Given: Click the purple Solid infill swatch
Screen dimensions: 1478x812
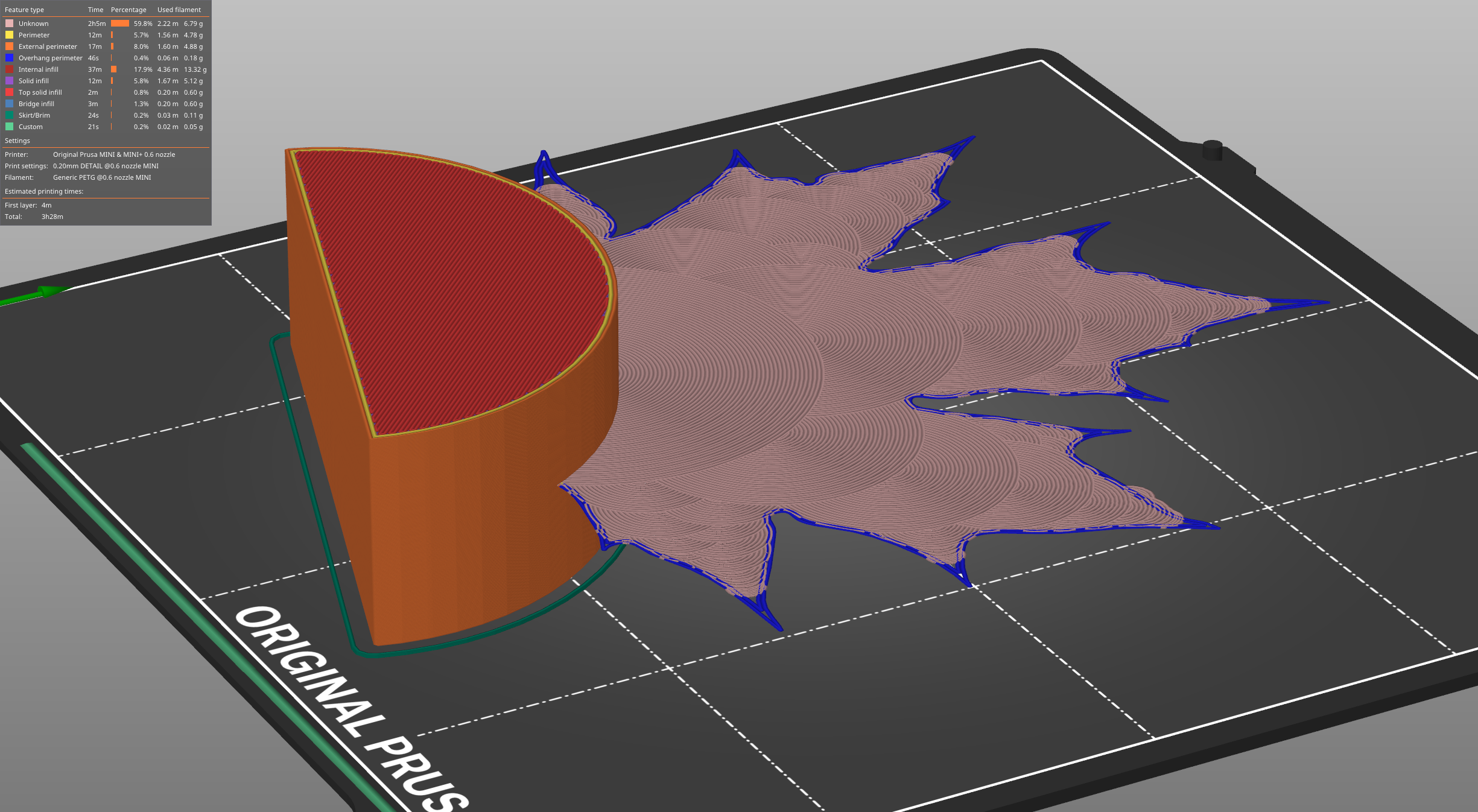Looking at the screenshot, I should [8, 80].
